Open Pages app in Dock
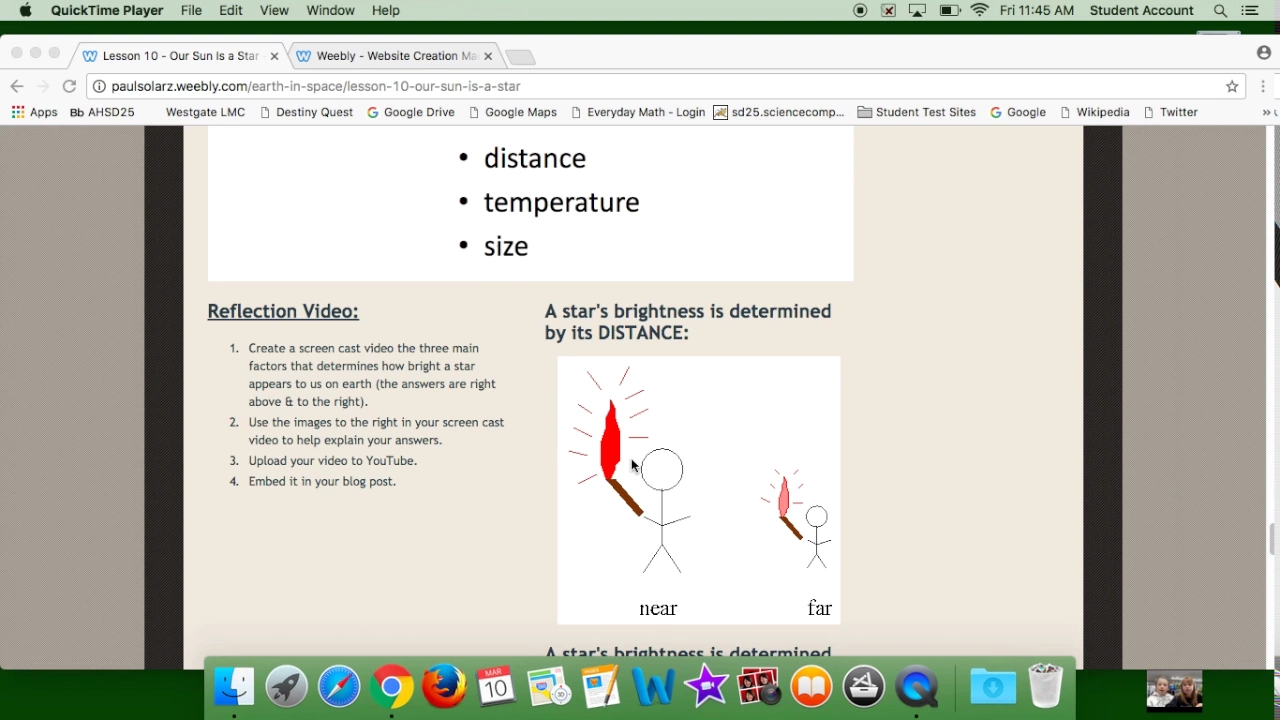Screen dimensions: 1280x720 pyautogui.click(x=601, y=687)
